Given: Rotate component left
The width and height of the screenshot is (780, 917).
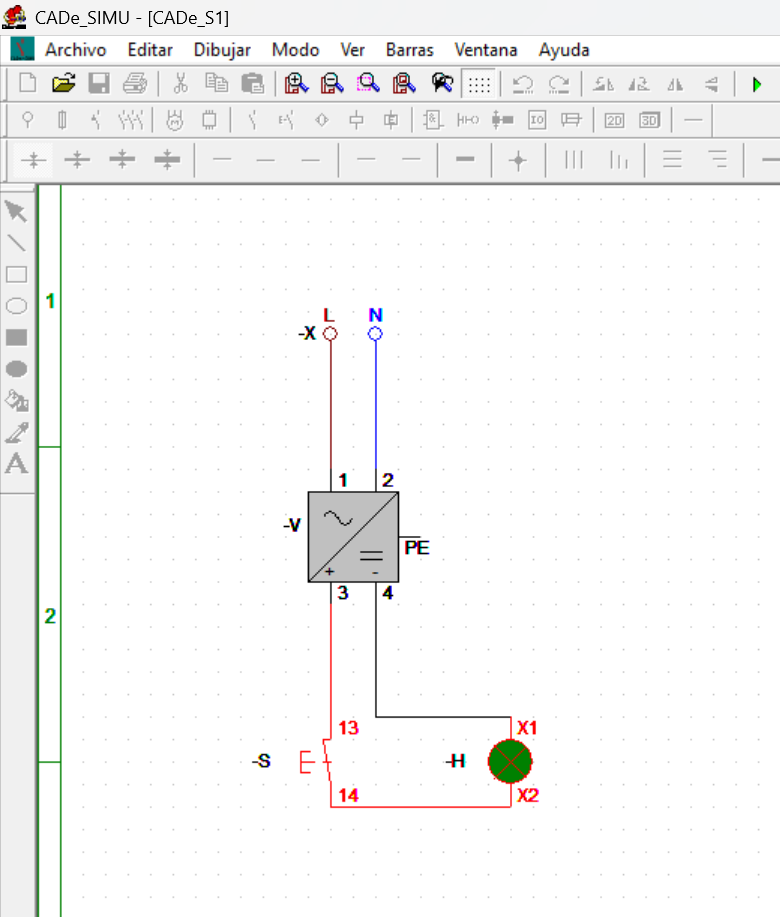Looking at the screenshot, I should (603, 85).
